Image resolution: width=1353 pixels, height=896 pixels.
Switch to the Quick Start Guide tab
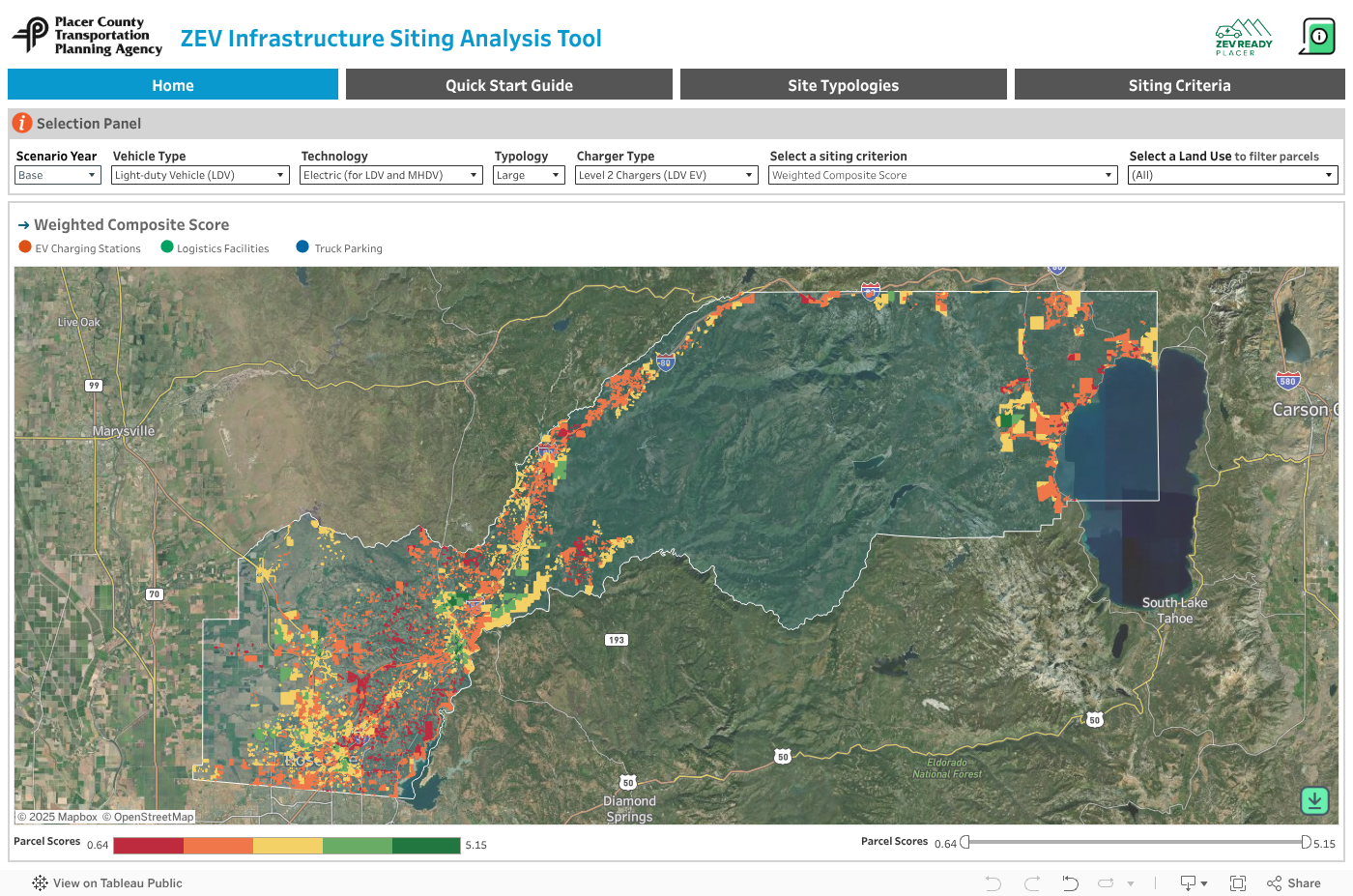[509, 85]
